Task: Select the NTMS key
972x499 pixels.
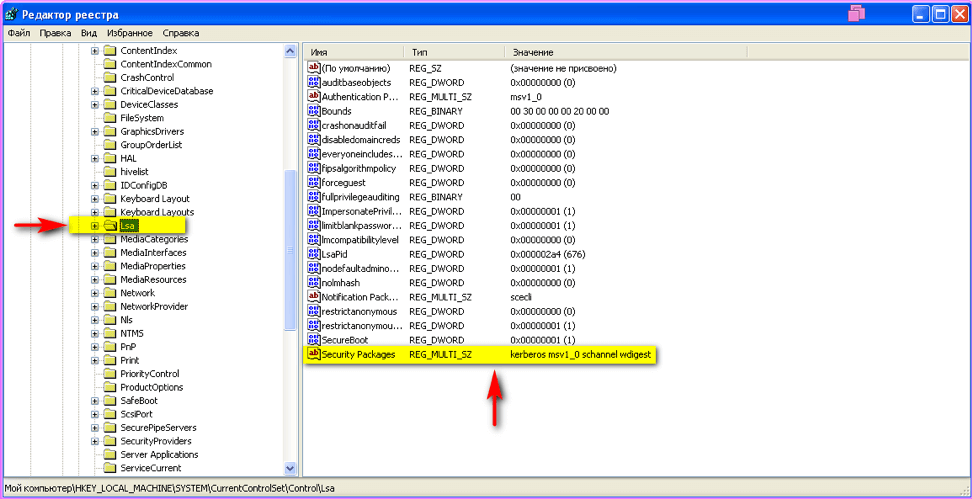Action: pos(131,333)
